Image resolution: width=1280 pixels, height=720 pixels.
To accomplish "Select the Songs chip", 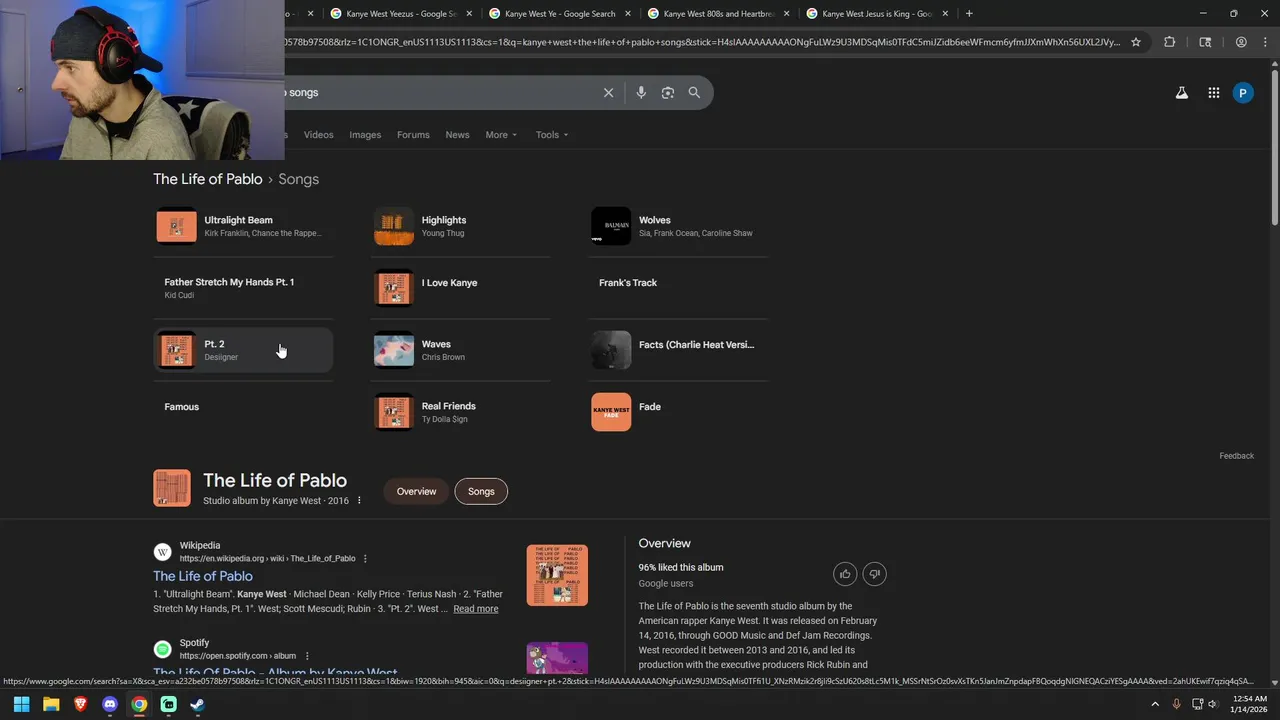I will point(481,492).
